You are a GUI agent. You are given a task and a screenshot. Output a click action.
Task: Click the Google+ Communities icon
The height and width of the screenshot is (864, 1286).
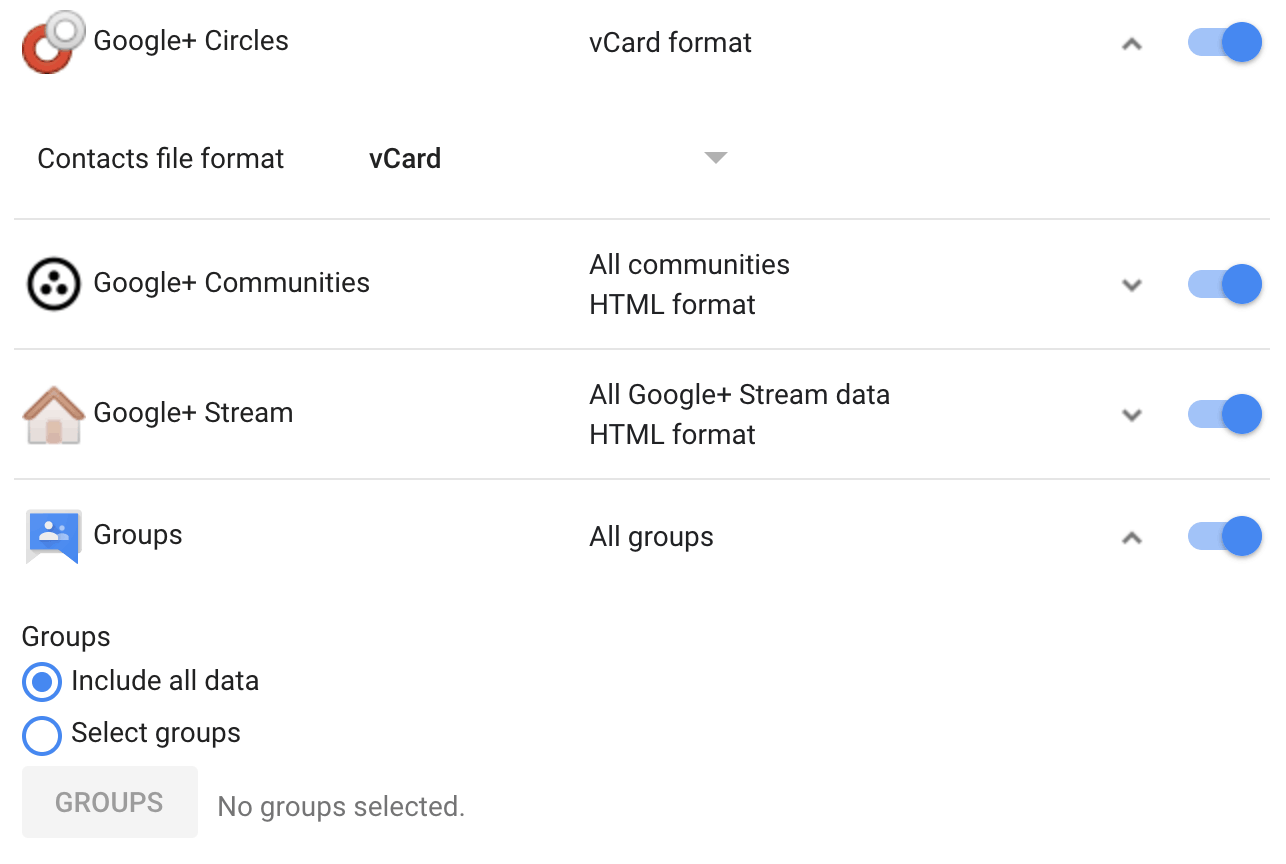coord(53,284)
